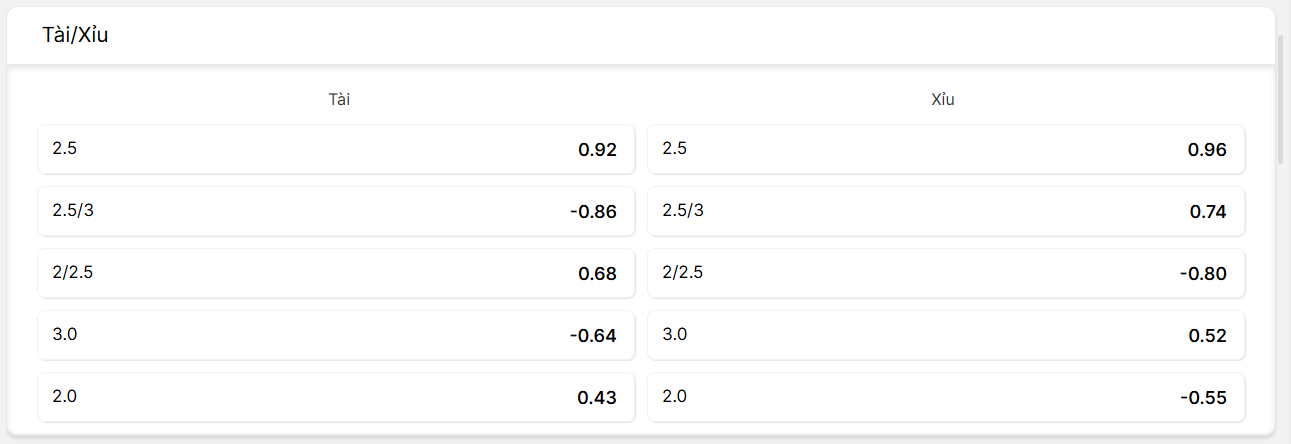Image resolution: width=1291 pixels, height=444 pixels.
Task: Click the Xỉu column heading
Action: pyautogui.click(x=943, y=99)
